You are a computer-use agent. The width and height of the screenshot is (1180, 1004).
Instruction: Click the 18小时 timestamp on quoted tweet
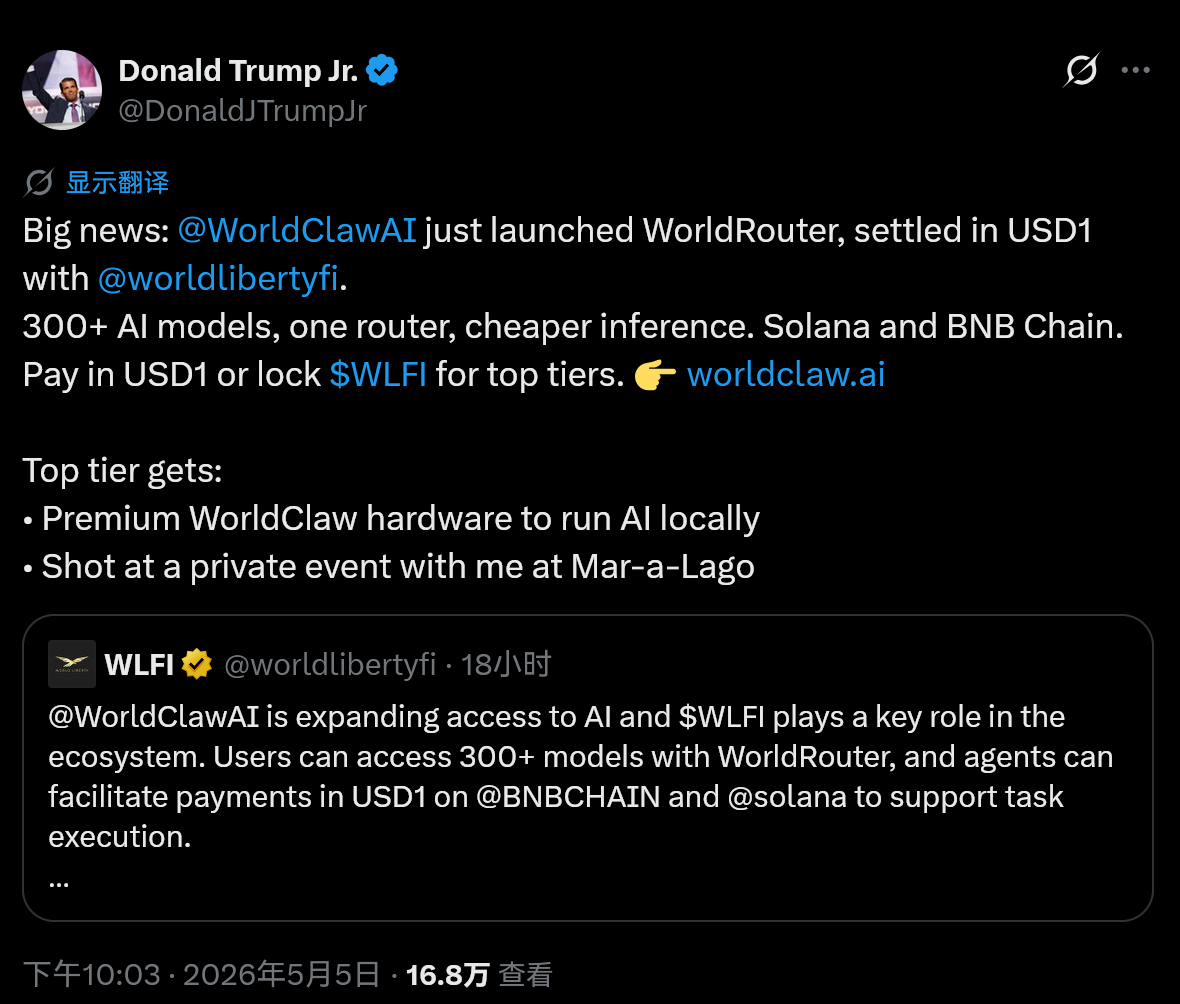506,665
